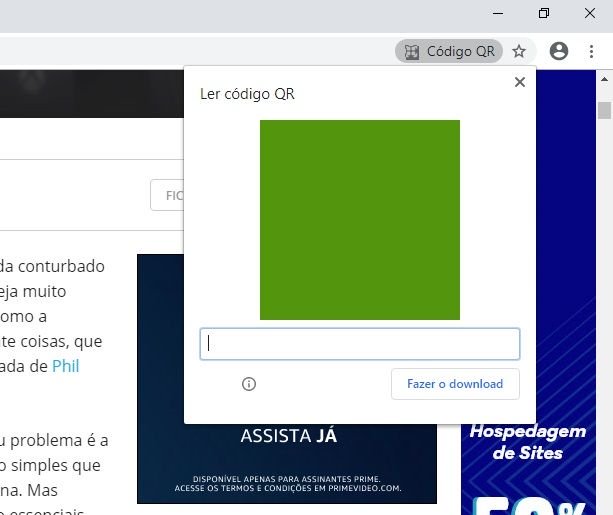Open Chrome three-dot menu
The width and height of the screenshot is (613, 515).
[591, 51]
